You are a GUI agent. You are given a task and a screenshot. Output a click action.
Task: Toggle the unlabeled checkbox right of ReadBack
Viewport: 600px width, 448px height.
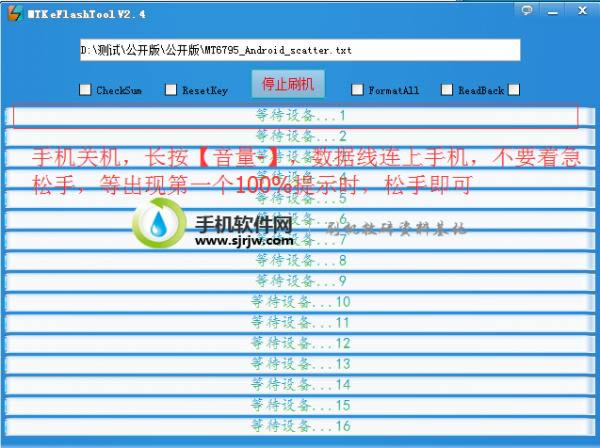[x=514, y=90]
